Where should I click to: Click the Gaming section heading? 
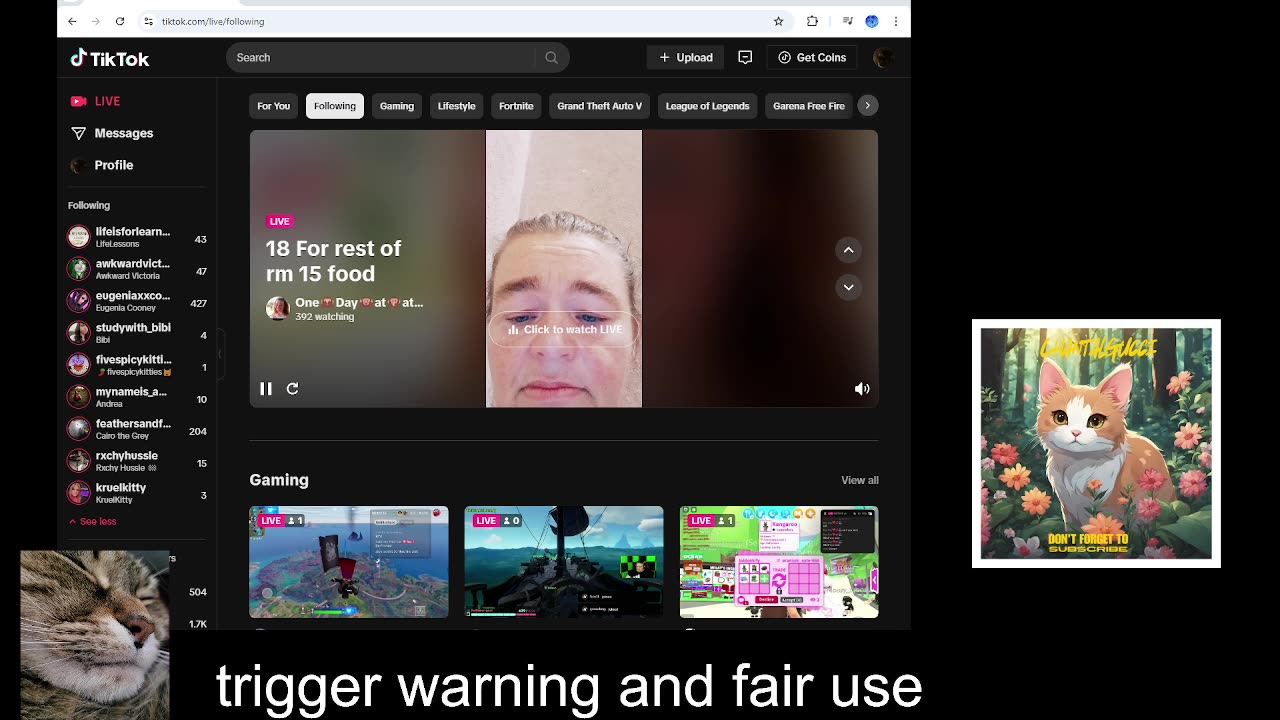(279, 480)
